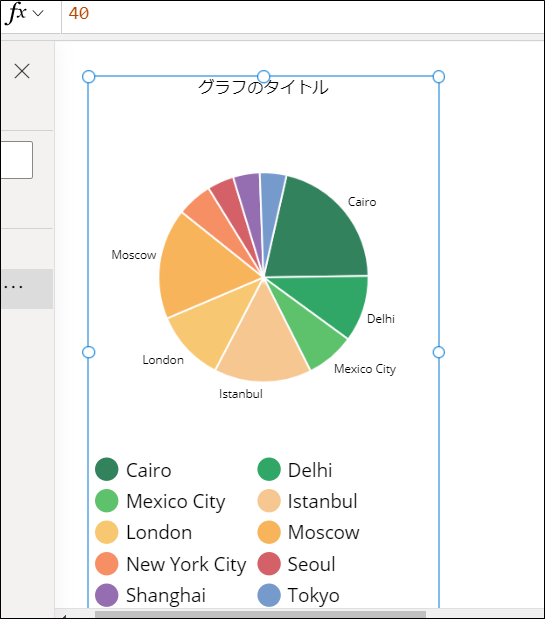Click the top-left selection handle of chart
Viewport: 545px width, 619px height.
point(88,77)
